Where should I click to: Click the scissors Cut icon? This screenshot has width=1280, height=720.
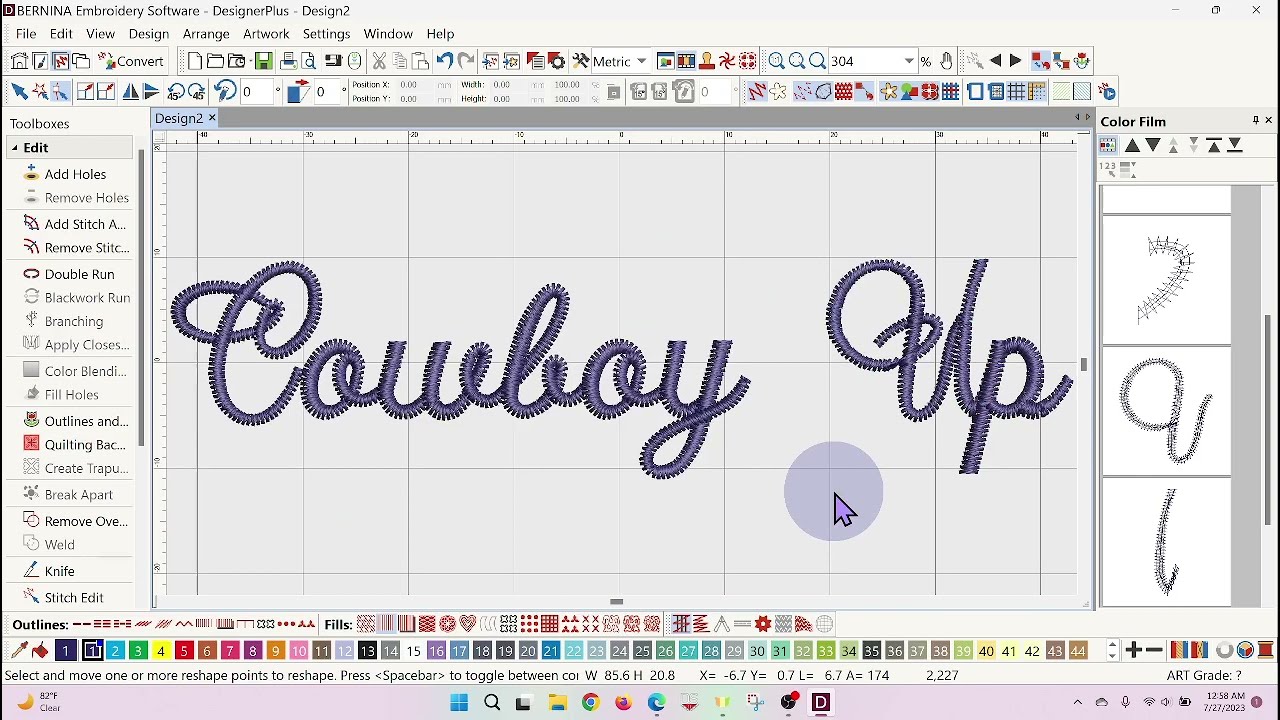(379, 62)
